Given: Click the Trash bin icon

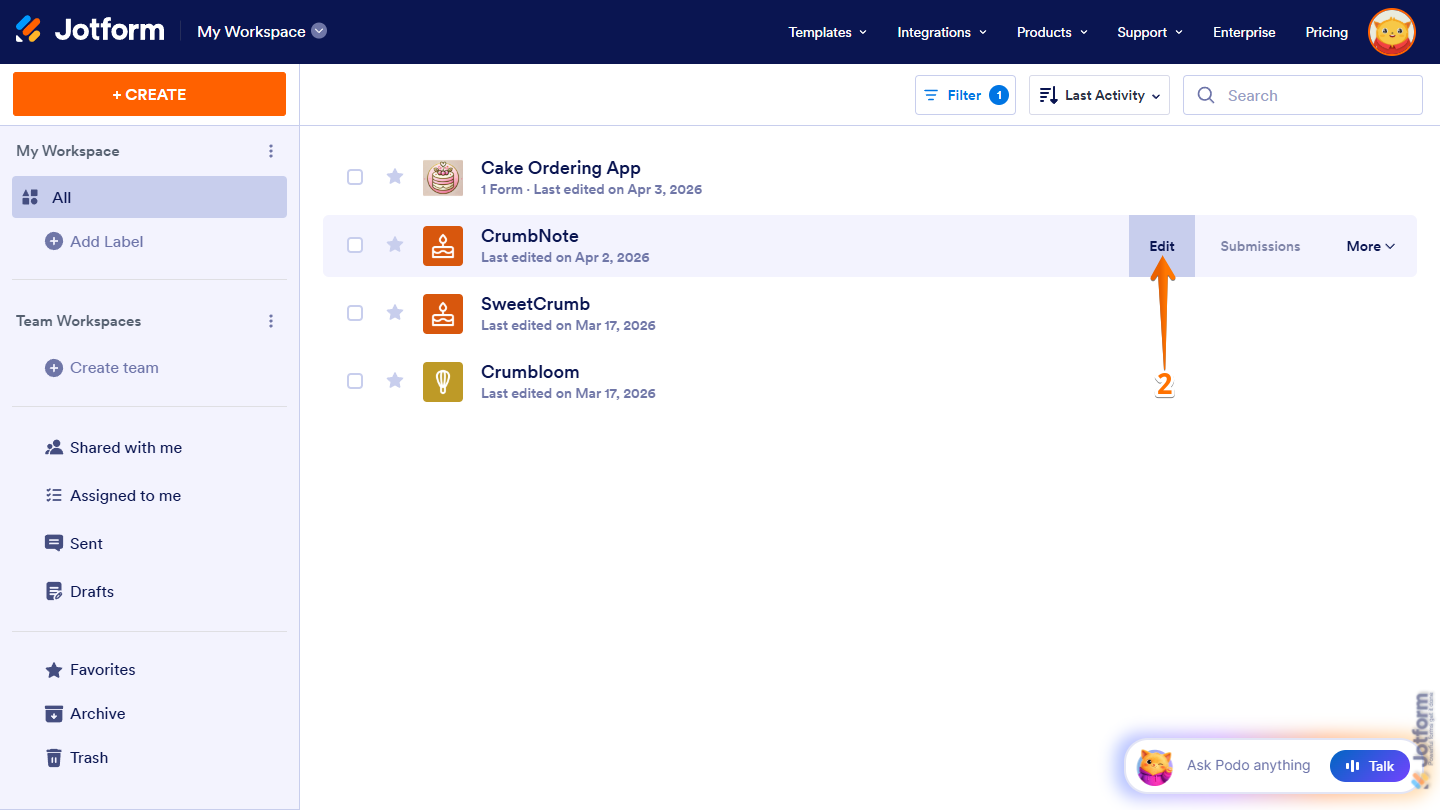Looking at the screenshot, I should [x=54, y=758].
